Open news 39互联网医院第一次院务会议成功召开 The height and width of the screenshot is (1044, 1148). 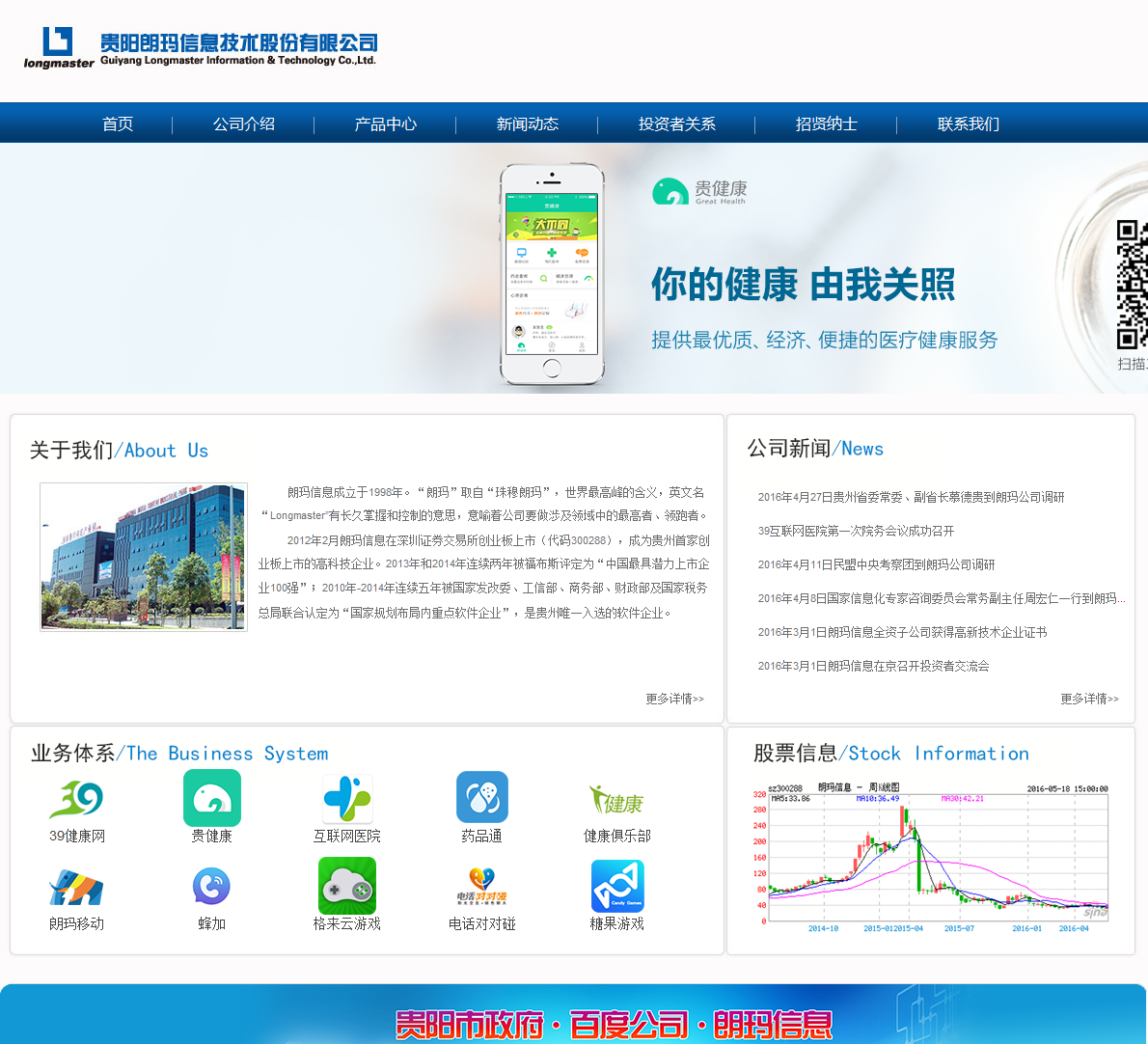(856, 531)
